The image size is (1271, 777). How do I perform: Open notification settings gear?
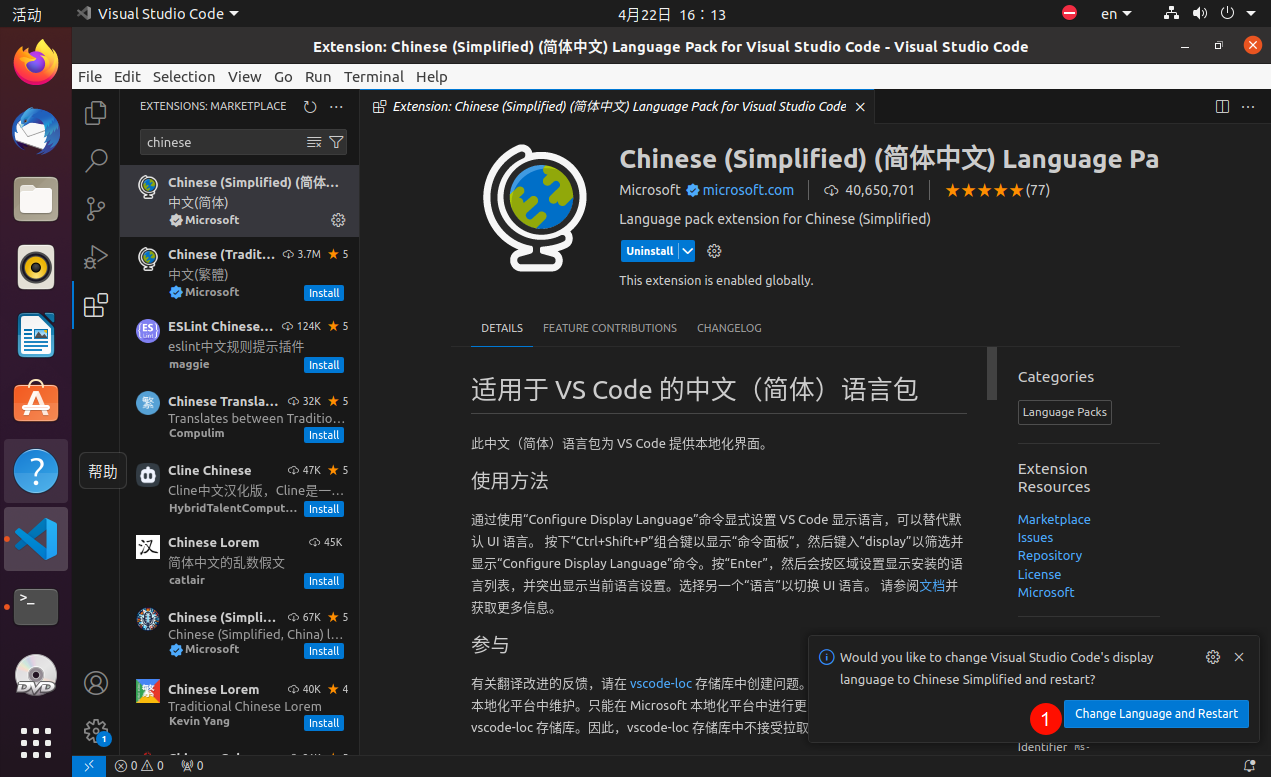[1213, 657]
